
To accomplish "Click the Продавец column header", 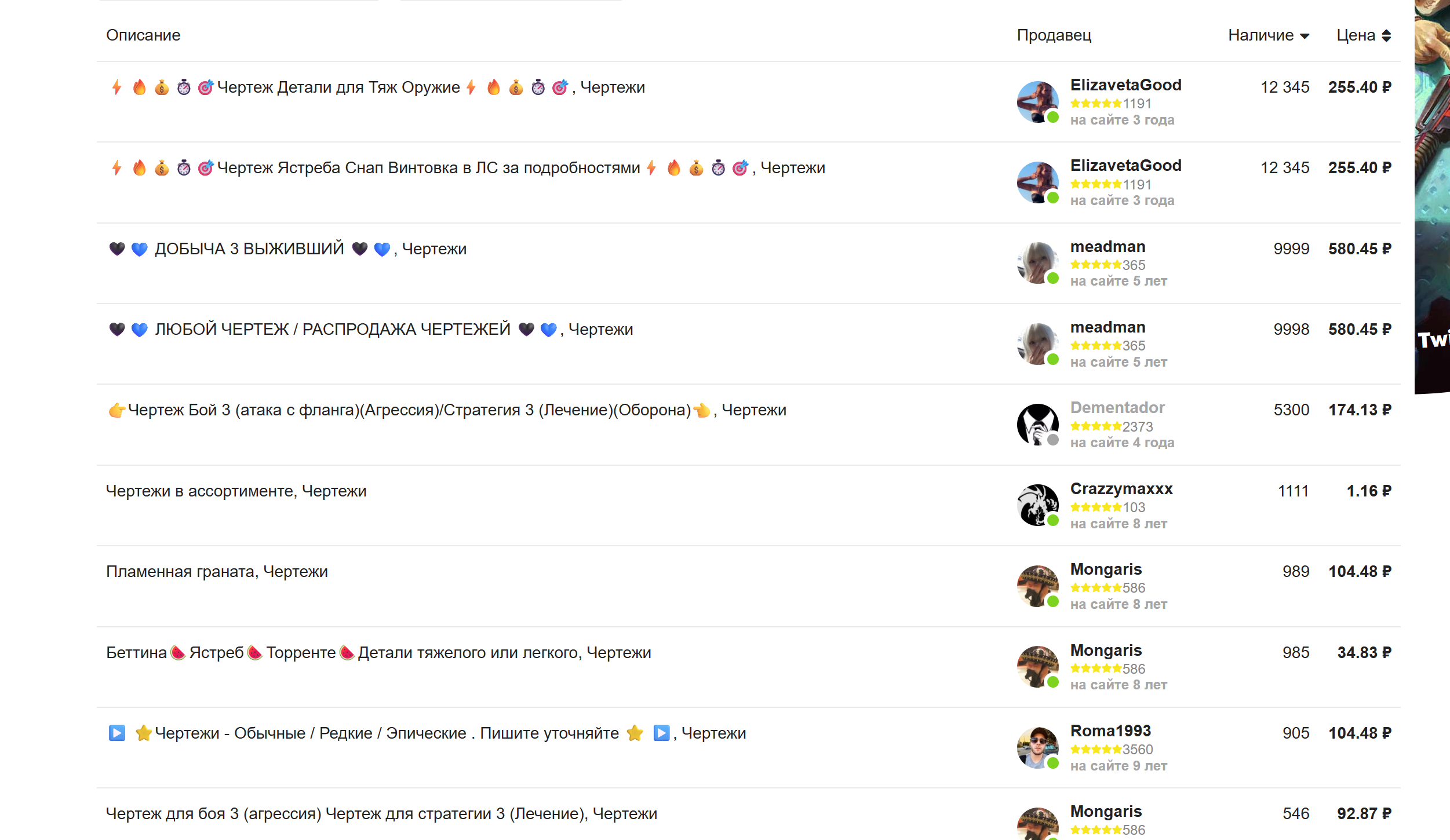I will point(1054,35).
